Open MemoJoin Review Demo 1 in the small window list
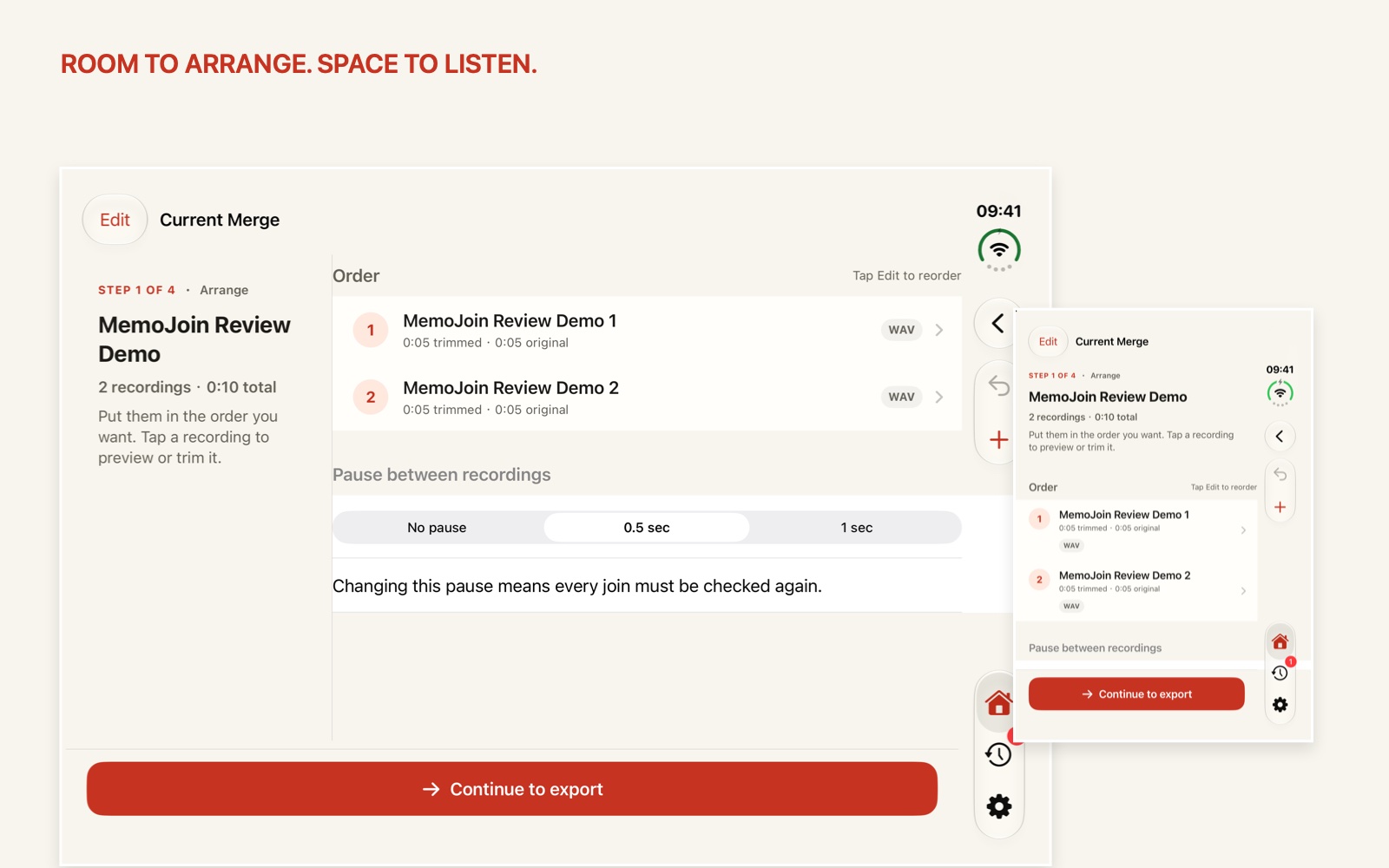The width and height of the screenshot is (1389, 868). (1136, 529)
